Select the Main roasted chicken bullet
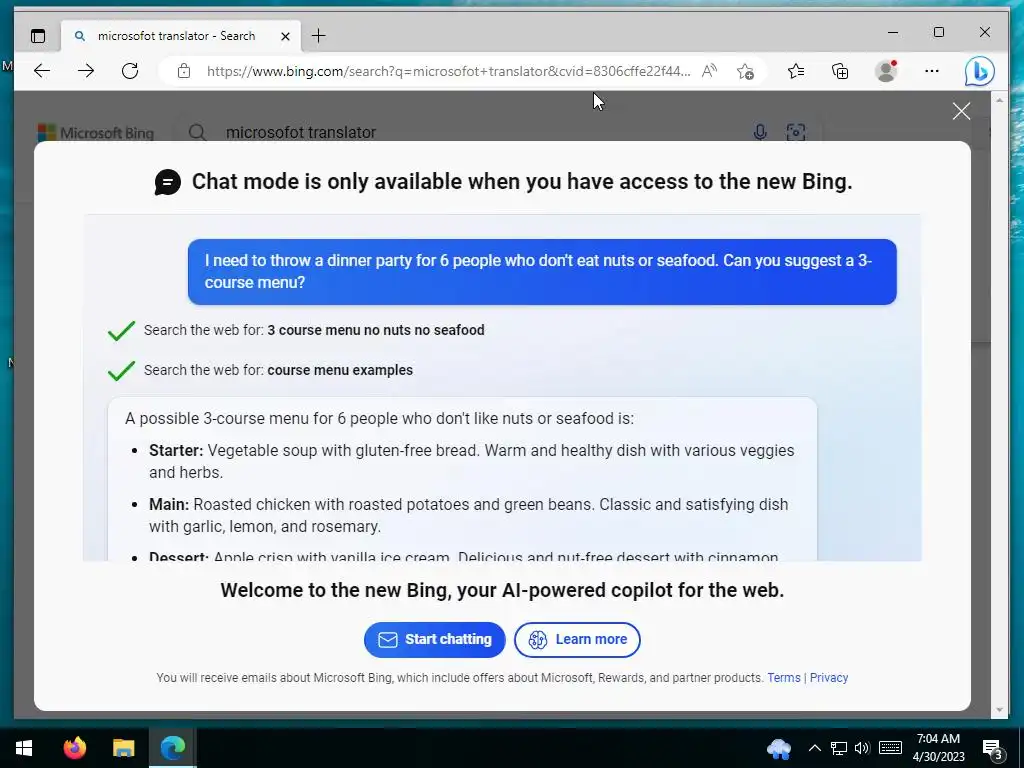The image size is (1024, 768). (x=468, y=515)
